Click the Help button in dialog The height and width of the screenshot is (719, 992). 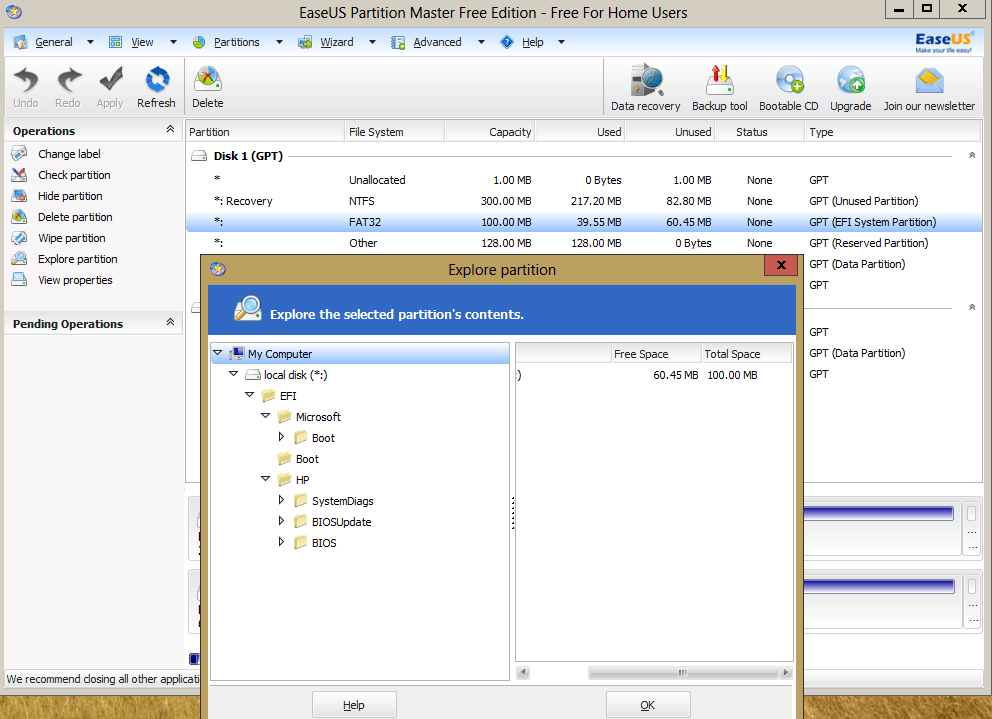354,705
